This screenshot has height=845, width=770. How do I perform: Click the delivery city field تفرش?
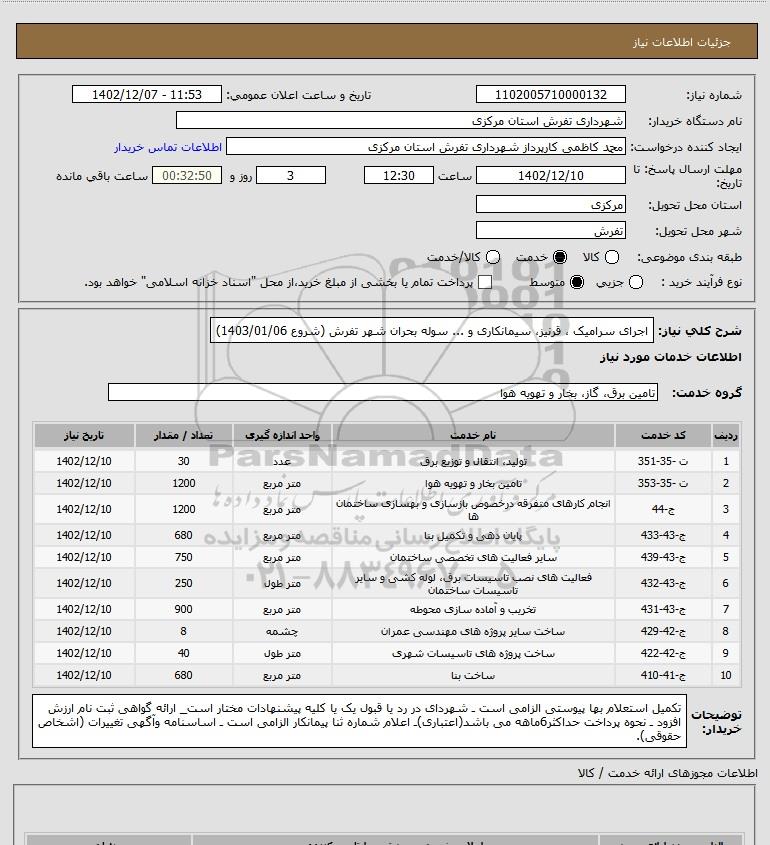click(x=551, y=231)
